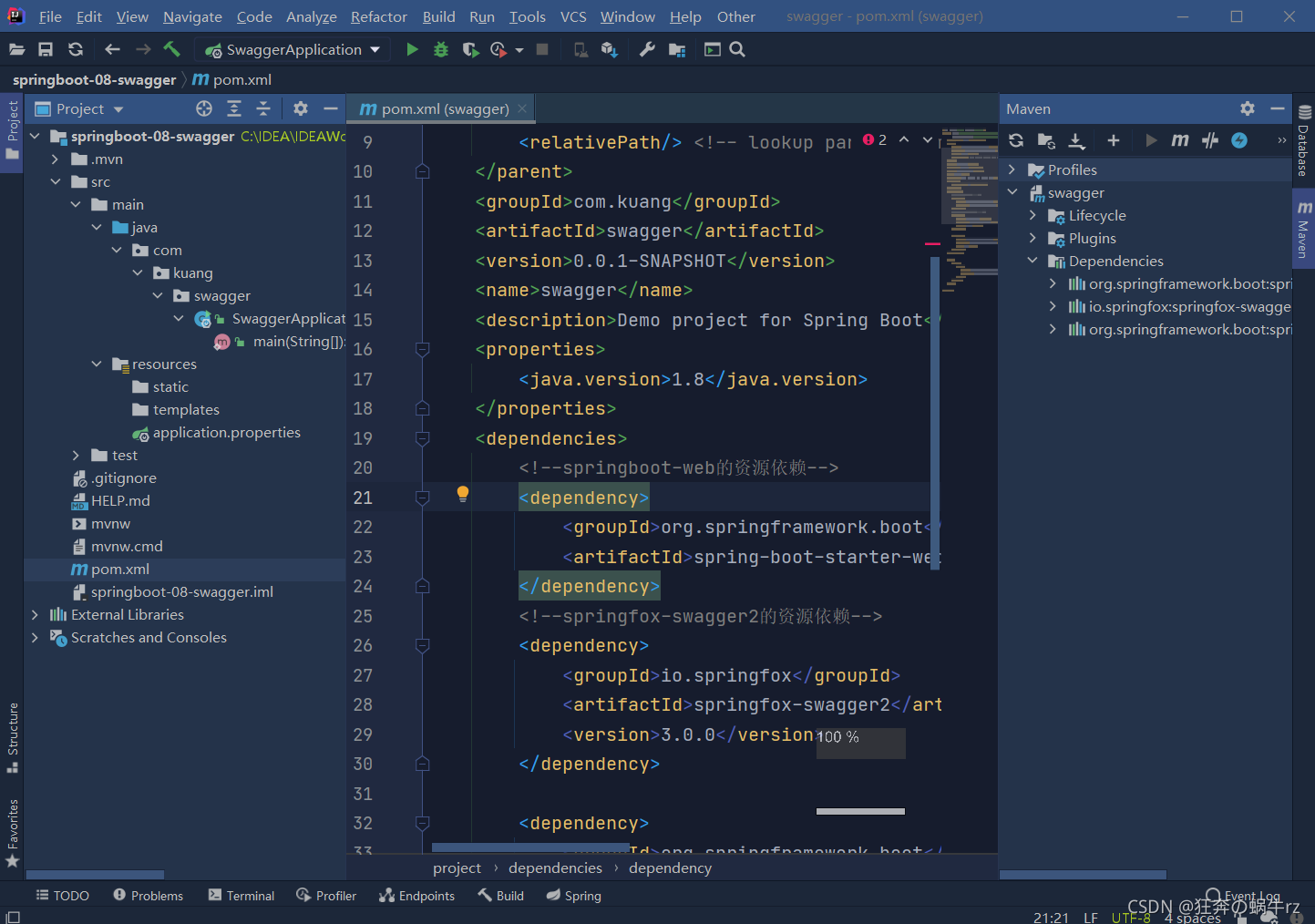Click locate file target icon in Project panel

204,108
